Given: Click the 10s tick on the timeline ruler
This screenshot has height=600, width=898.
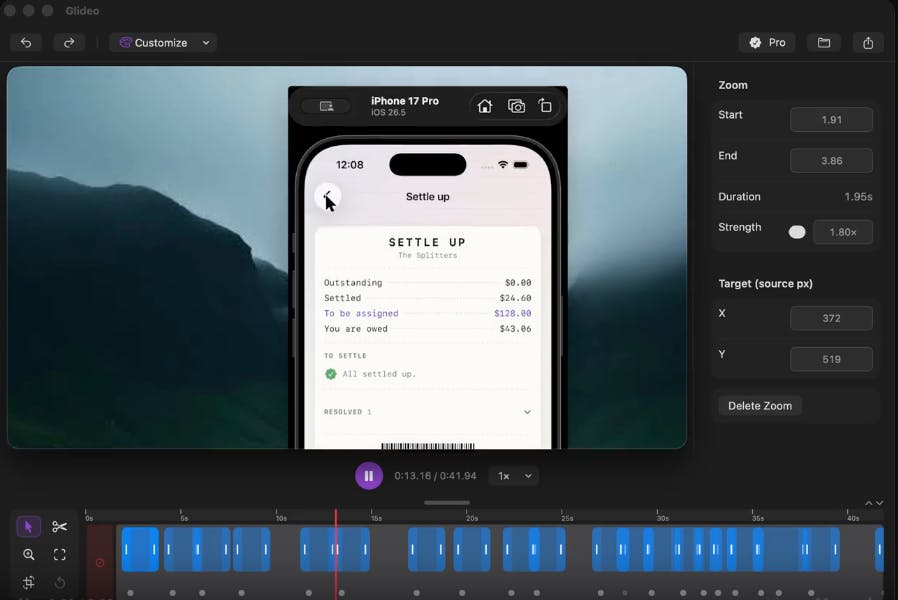Looking at the screenshot, I should 277,514.
